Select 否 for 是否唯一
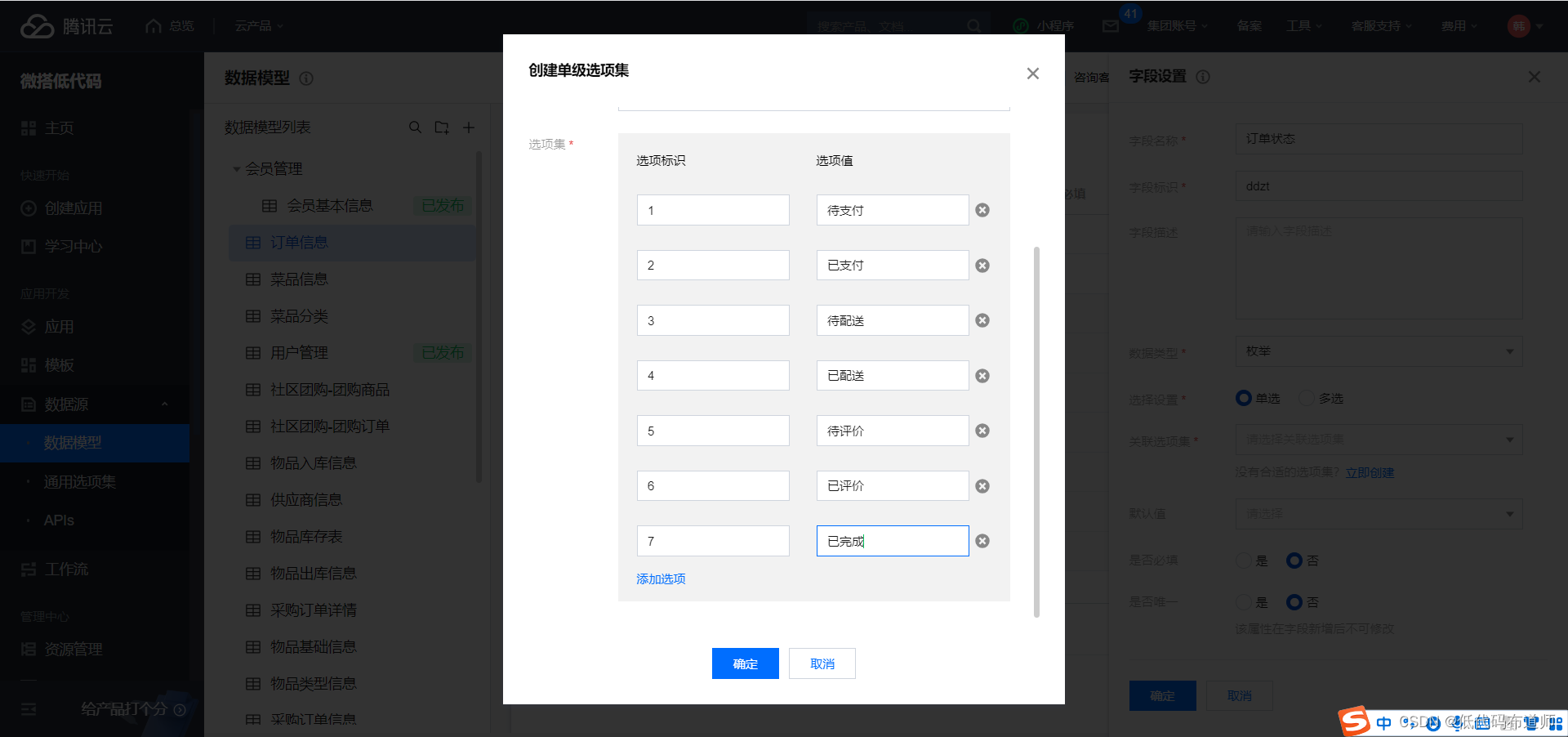1568x737 pixels. [1294, 602]
